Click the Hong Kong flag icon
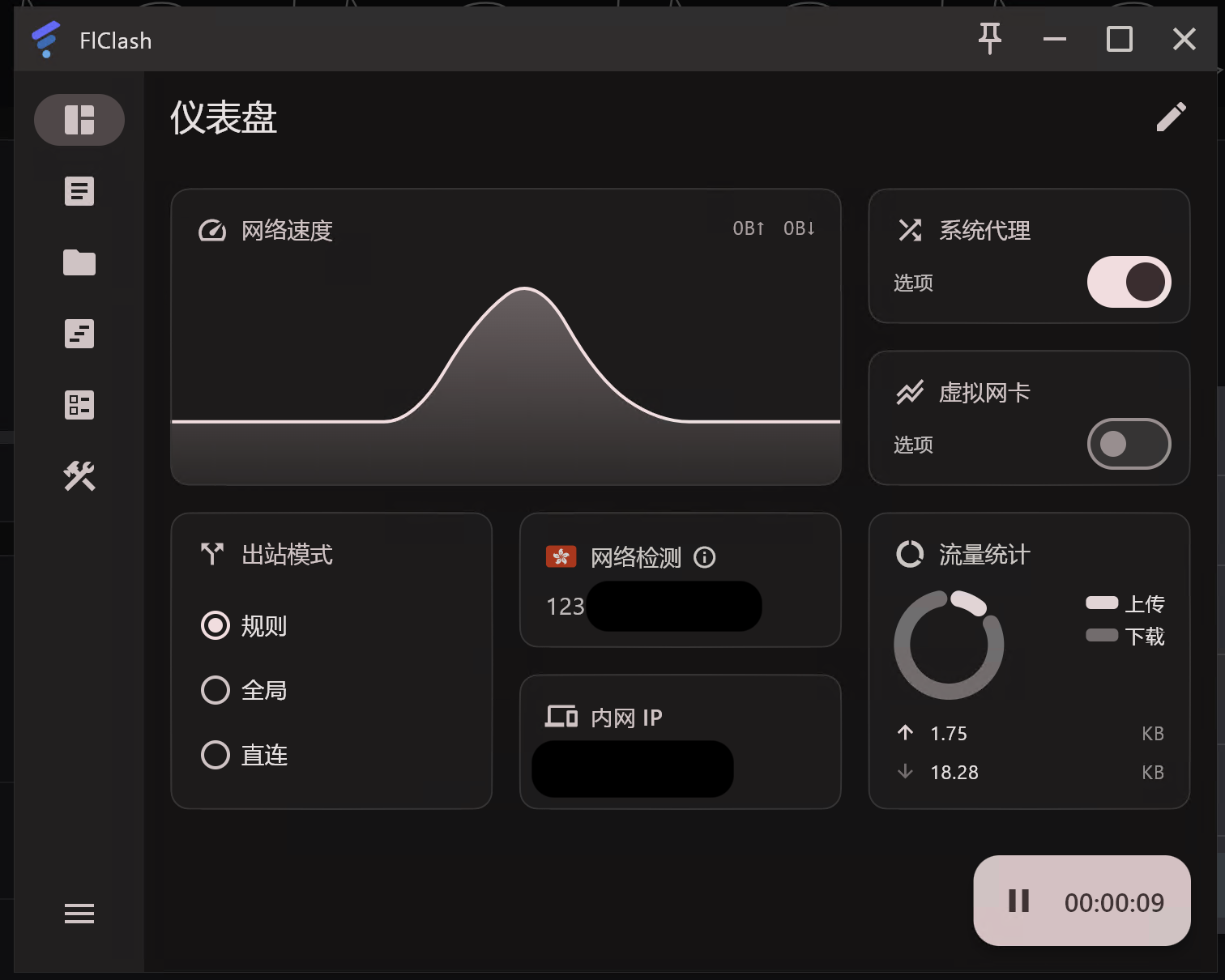 561,556
